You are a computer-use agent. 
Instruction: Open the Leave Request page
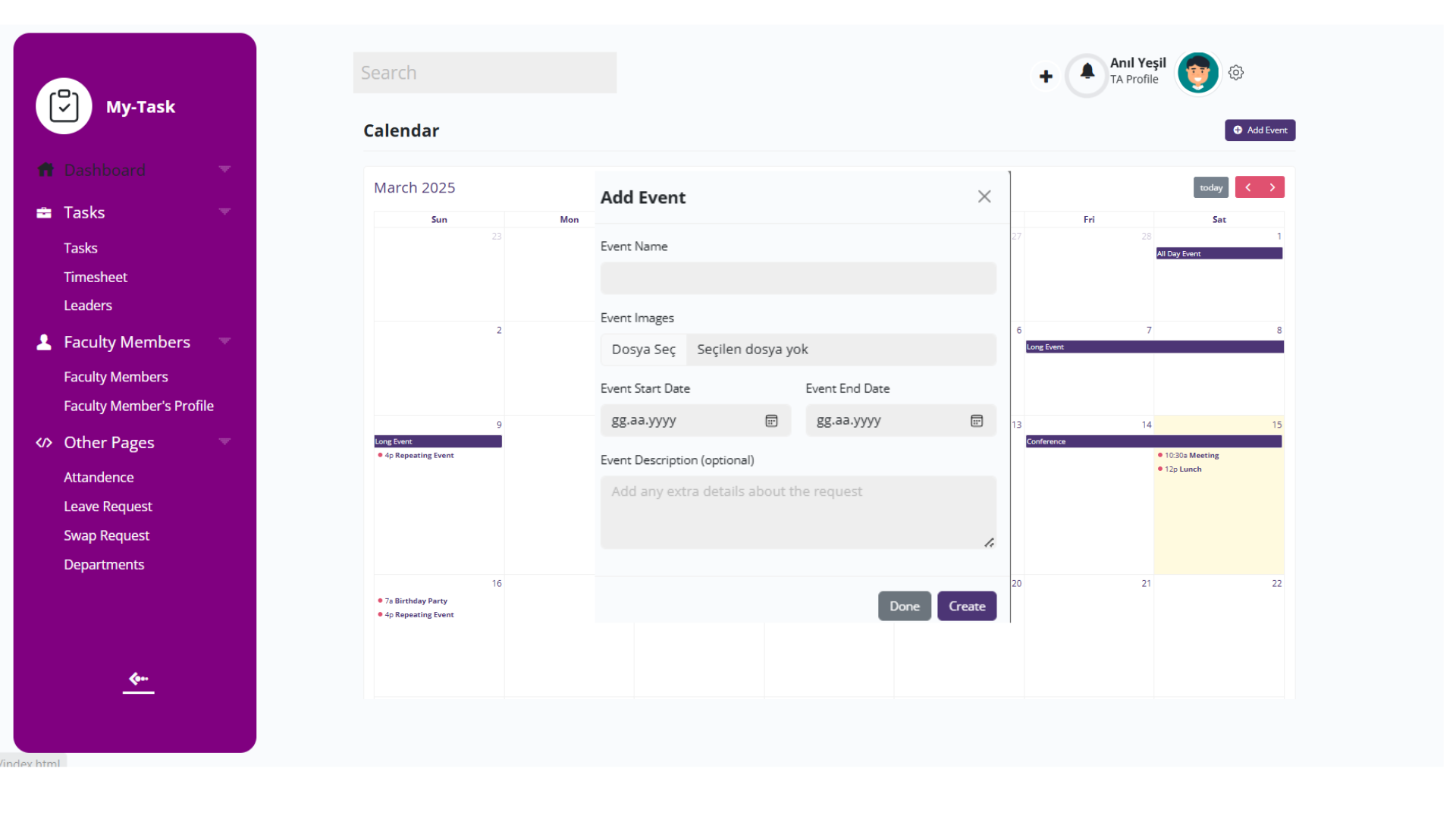click(x=108, y=507)
